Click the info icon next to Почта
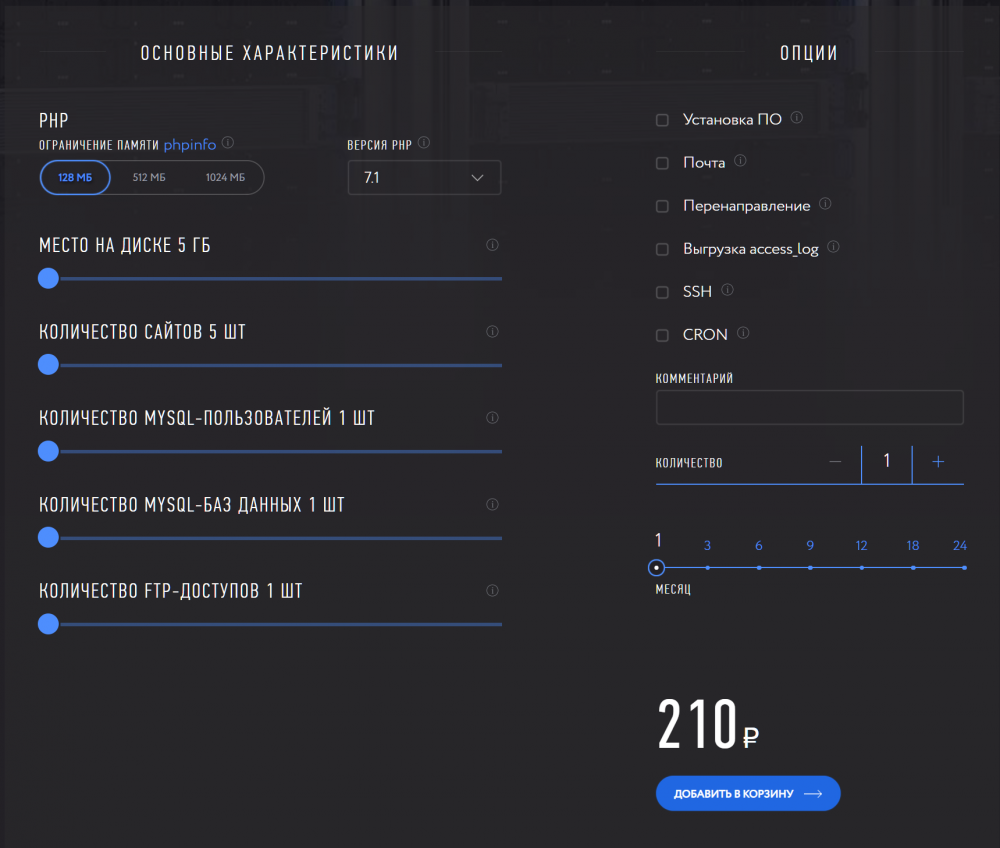The height and width of the screenshot is (848, 1000). click(x=740, y=161)
